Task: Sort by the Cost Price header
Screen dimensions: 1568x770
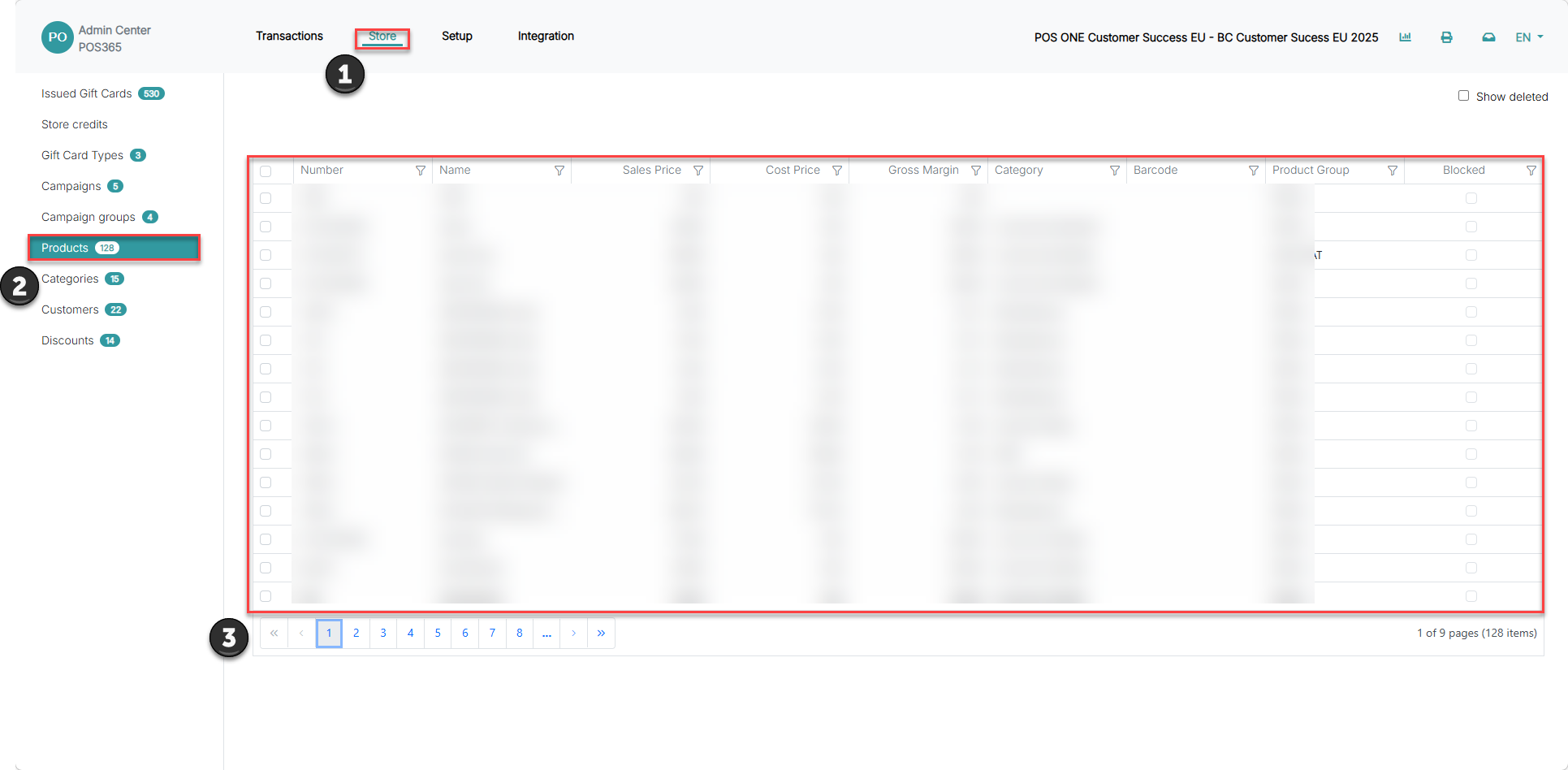Action: 793,170
